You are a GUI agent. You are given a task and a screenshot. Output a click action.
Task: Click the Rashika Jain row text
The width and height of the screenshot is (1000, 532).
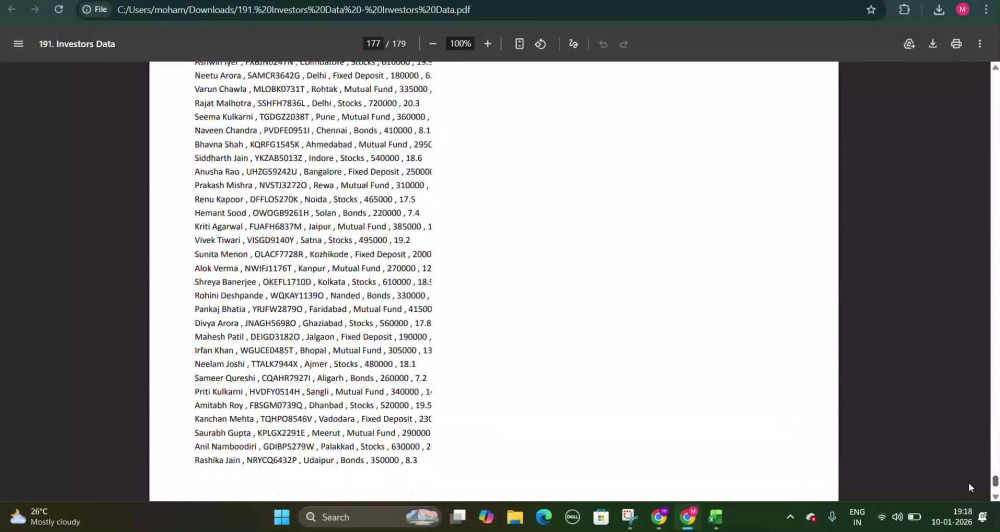305,460
